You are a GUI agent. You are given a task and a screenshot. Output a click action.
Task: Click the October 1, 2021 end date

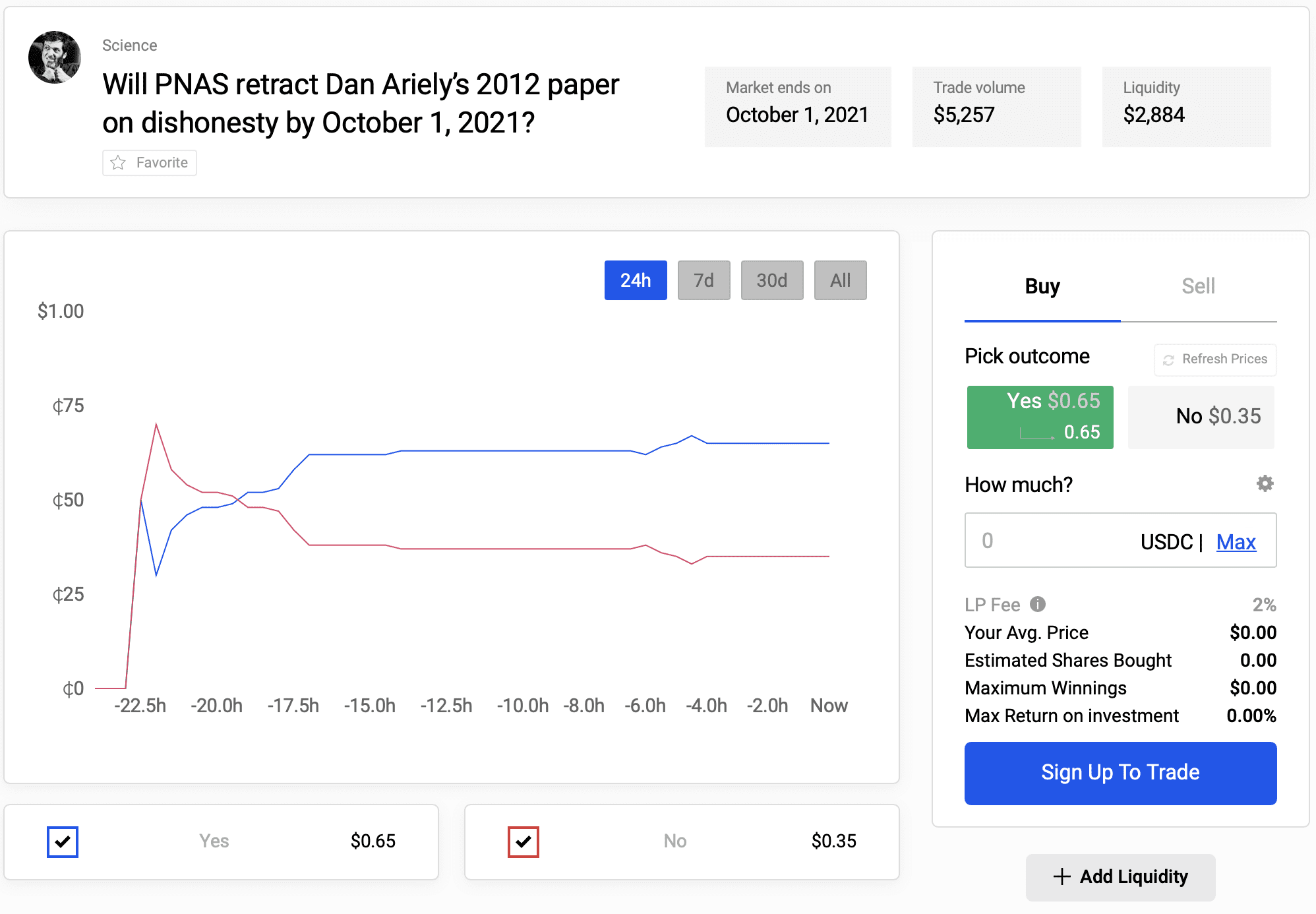tap(797, 115)
